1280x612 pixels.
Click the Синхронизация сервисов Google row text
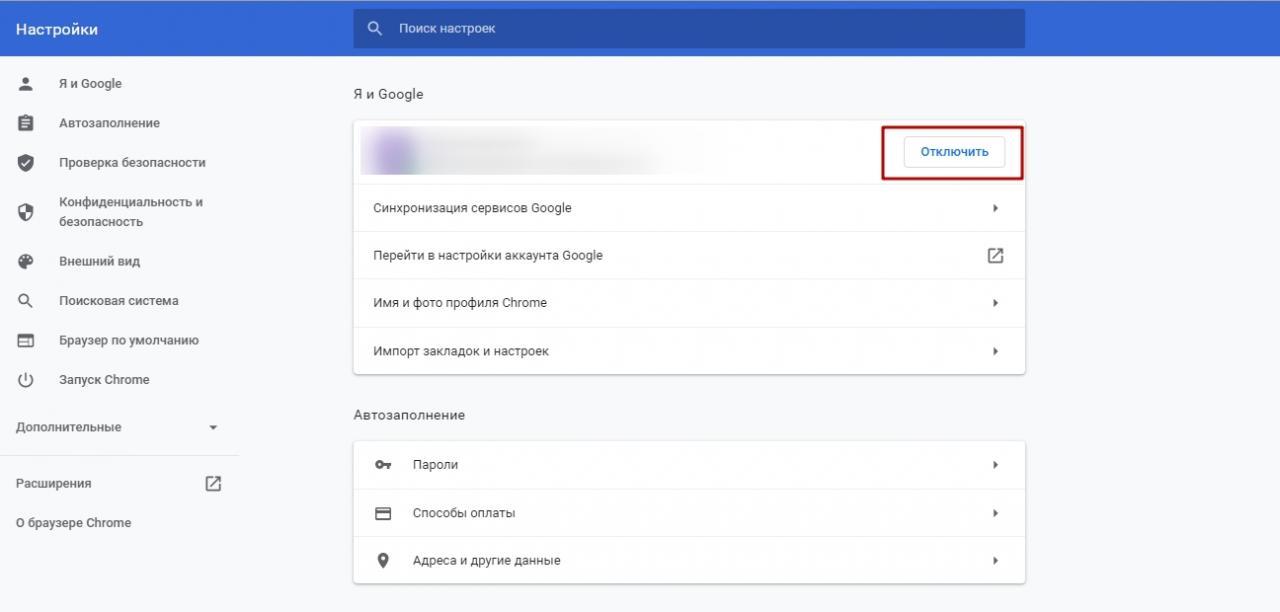(472, 208)
